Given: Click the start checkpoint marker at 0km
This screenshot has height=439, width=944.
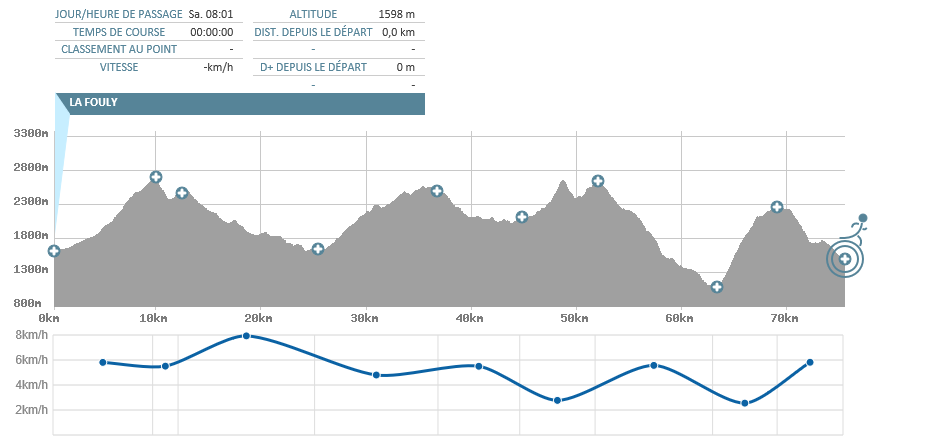Looking at the screenshot, I should click(54, 251).
